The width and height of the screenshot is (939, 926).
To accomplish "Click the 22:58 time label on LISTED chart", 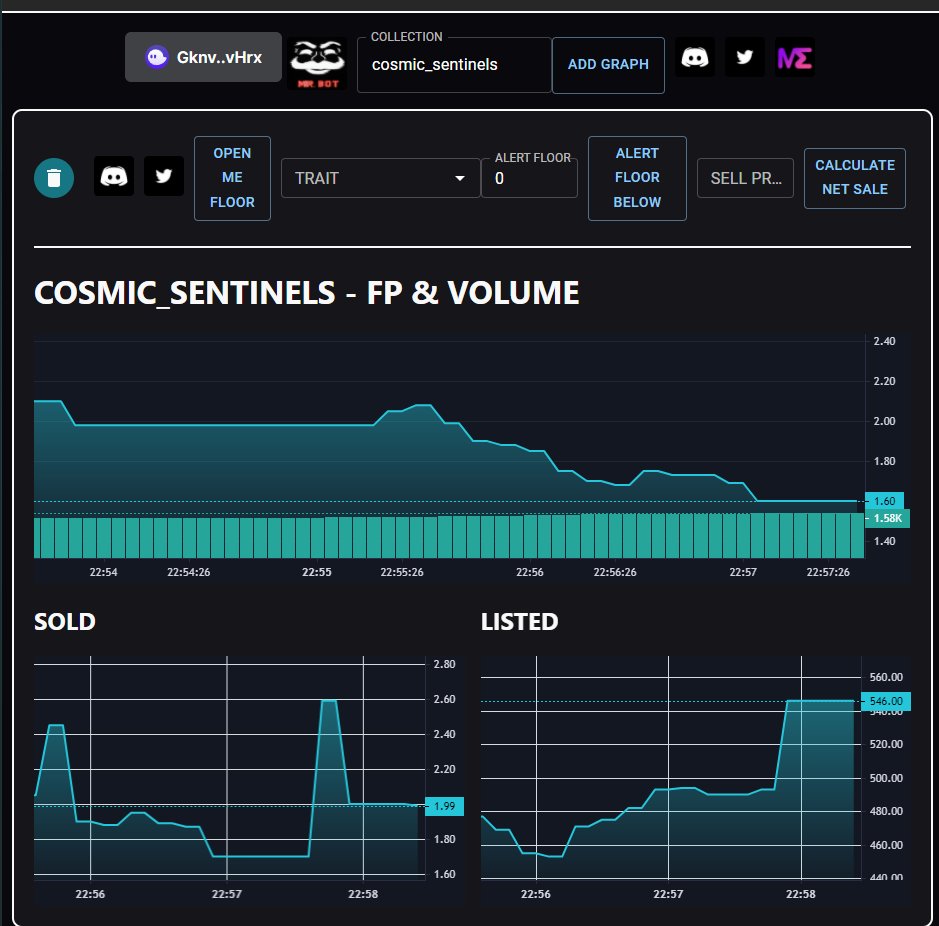I will [801, 894].
